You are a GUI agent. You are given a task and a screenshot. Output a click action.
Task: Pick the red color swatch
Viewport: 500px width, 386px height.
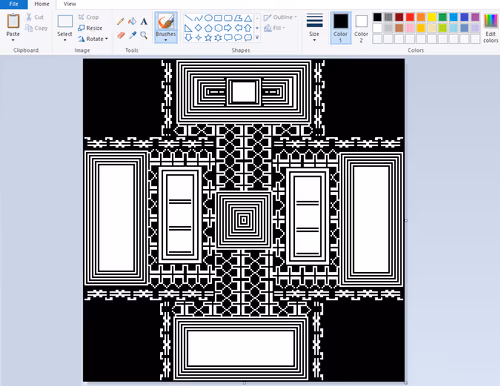[x=410, y=17]
